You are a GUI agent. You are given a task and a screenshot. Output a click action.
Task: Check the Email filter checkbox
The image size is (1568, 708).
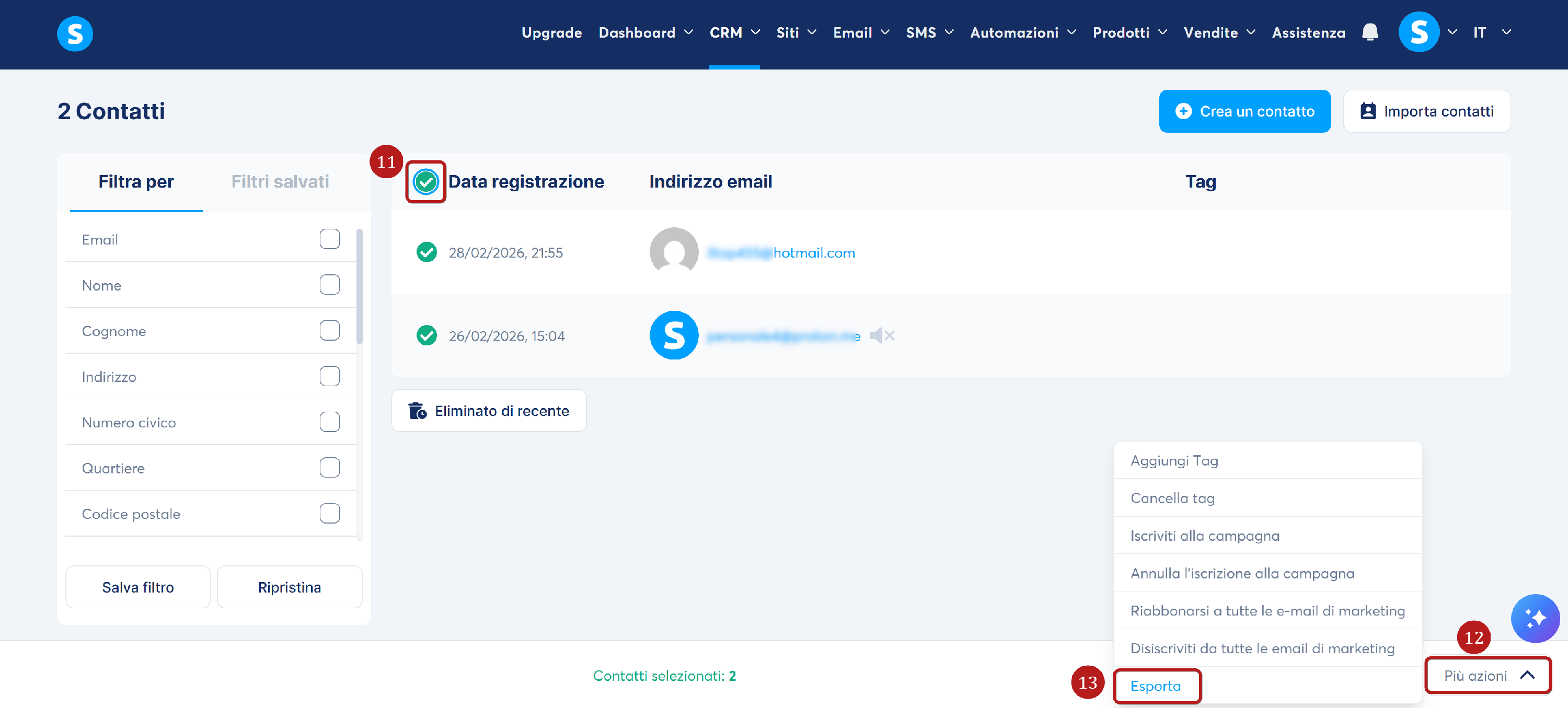click(x=329, y=239)
